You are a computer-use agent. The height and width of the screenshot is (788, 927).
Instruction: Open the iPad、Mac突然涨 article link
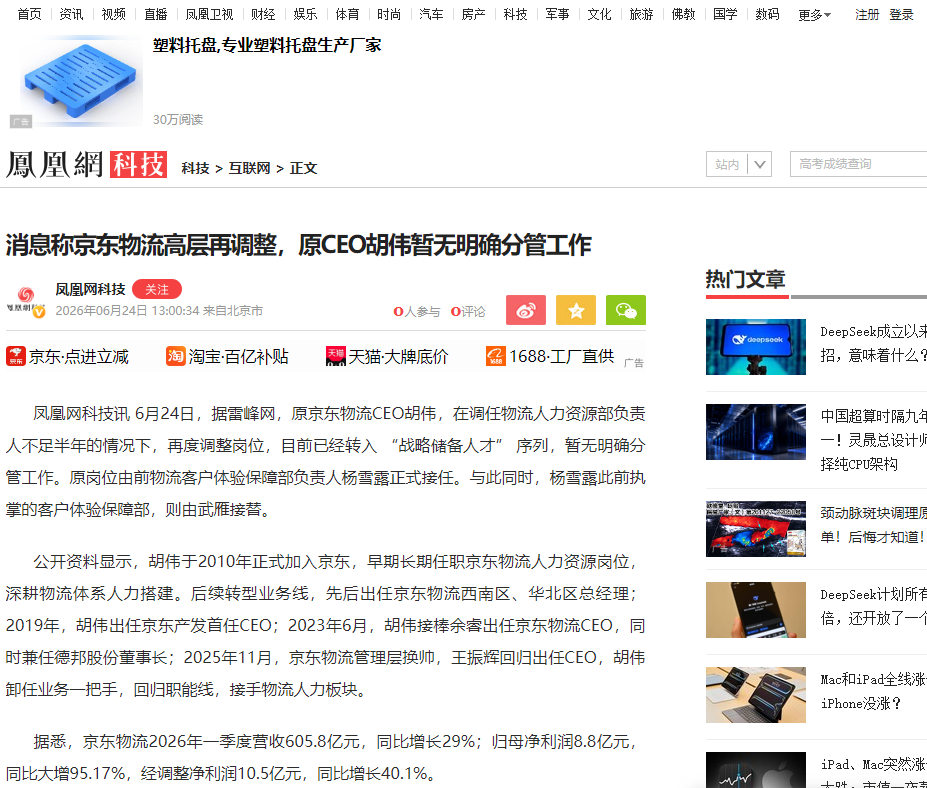[874, 772]
